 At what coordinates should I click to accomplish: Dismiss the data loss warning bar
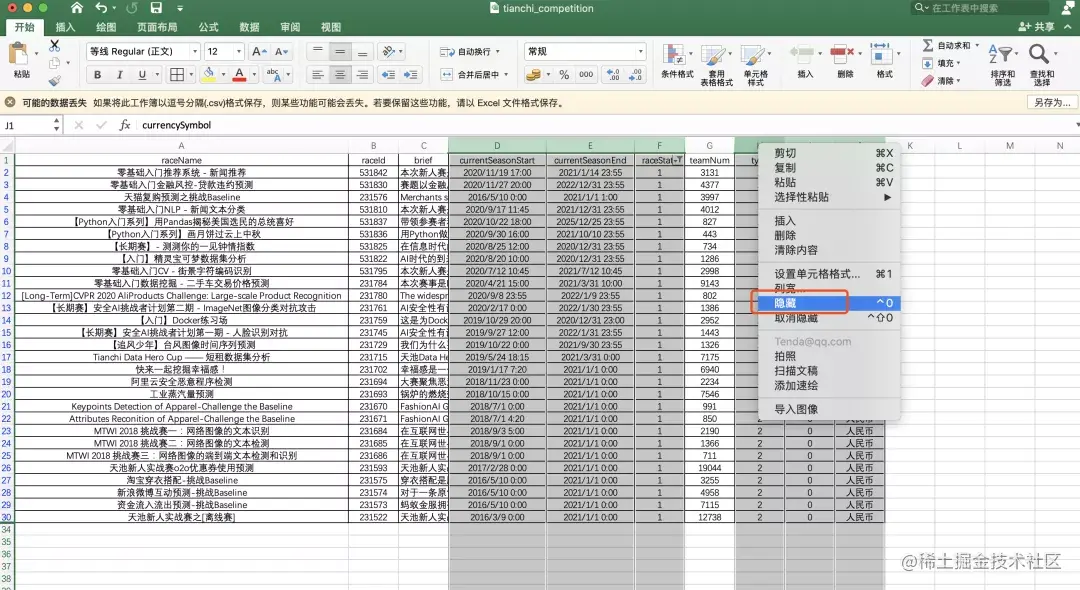10,103
